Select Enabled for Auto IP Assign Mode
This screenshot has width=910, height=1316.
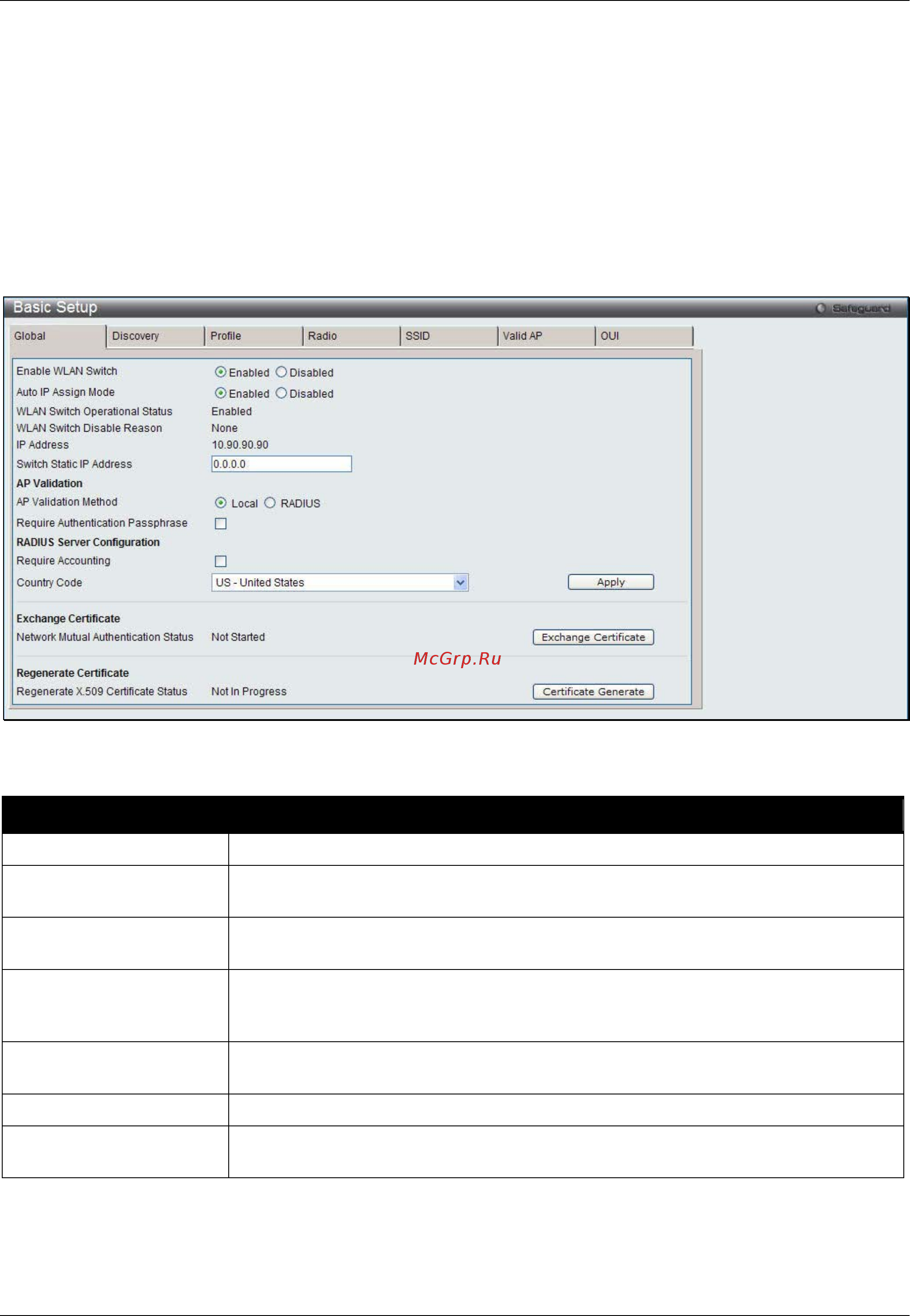221,393
